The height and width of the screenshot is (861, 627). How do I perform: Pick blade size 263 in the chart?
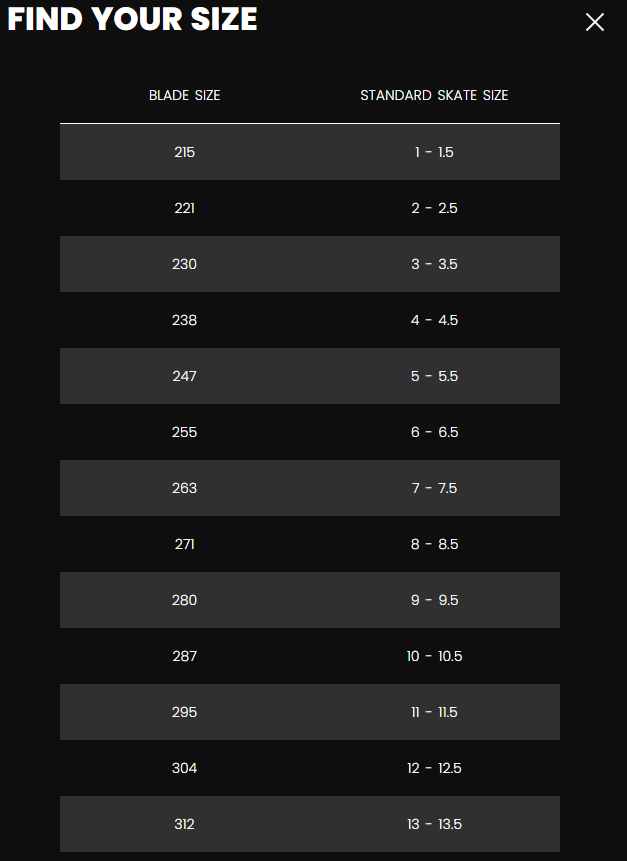point(185,488)
